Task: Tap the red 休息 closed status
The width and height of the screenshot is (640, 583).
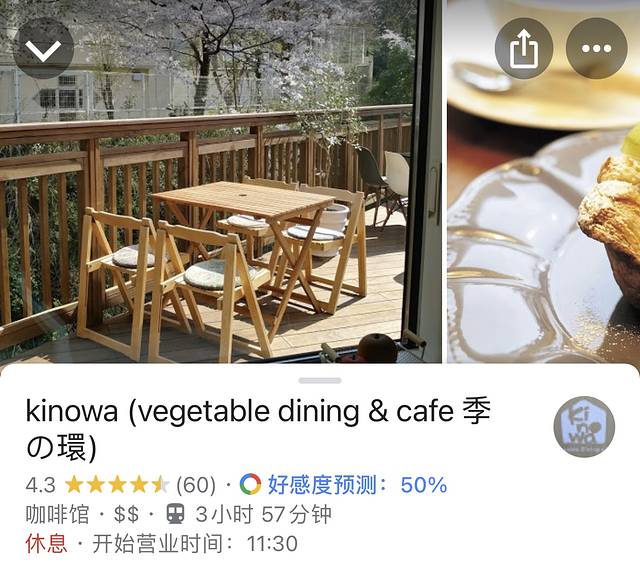Action: [x=46, y=543]
